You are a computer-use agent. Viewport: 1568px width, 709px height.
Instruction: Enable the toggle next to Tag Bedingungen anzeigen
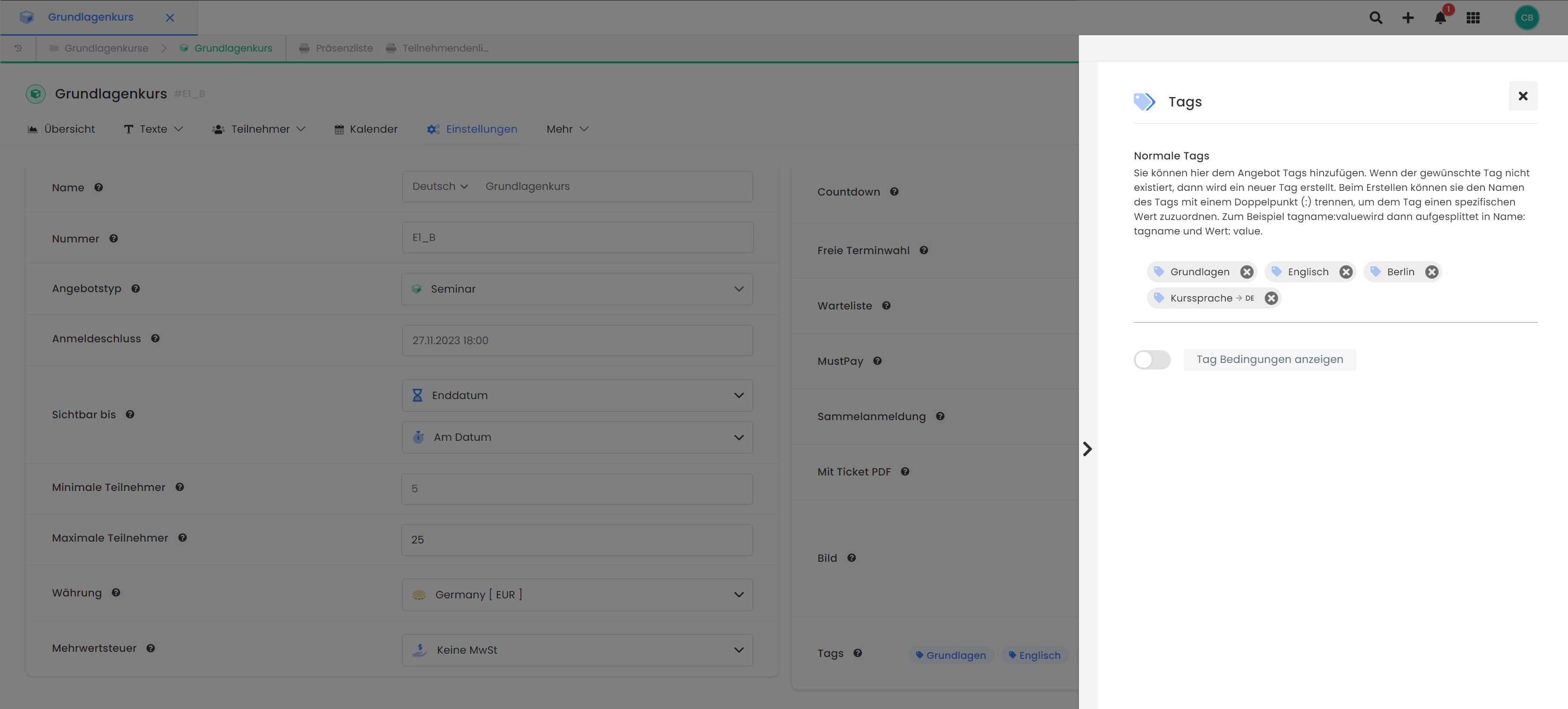click(x=1152, y=360)
